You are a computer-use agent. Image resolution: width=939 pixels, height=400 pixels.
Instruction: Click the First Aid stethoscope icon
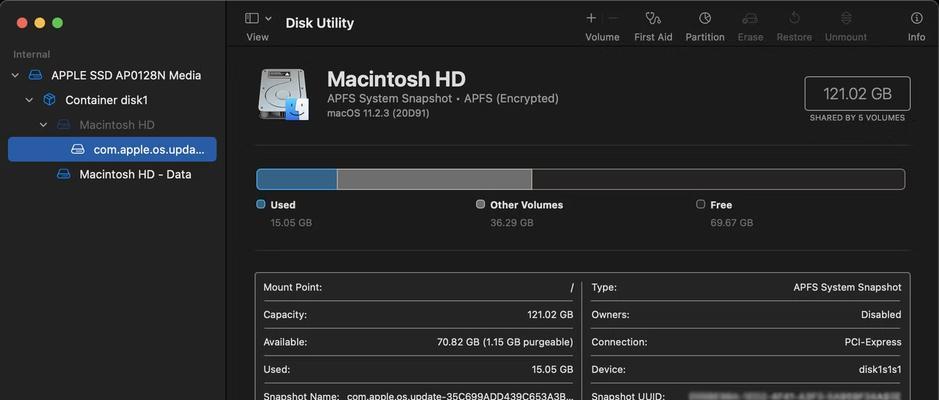point(653,18)
